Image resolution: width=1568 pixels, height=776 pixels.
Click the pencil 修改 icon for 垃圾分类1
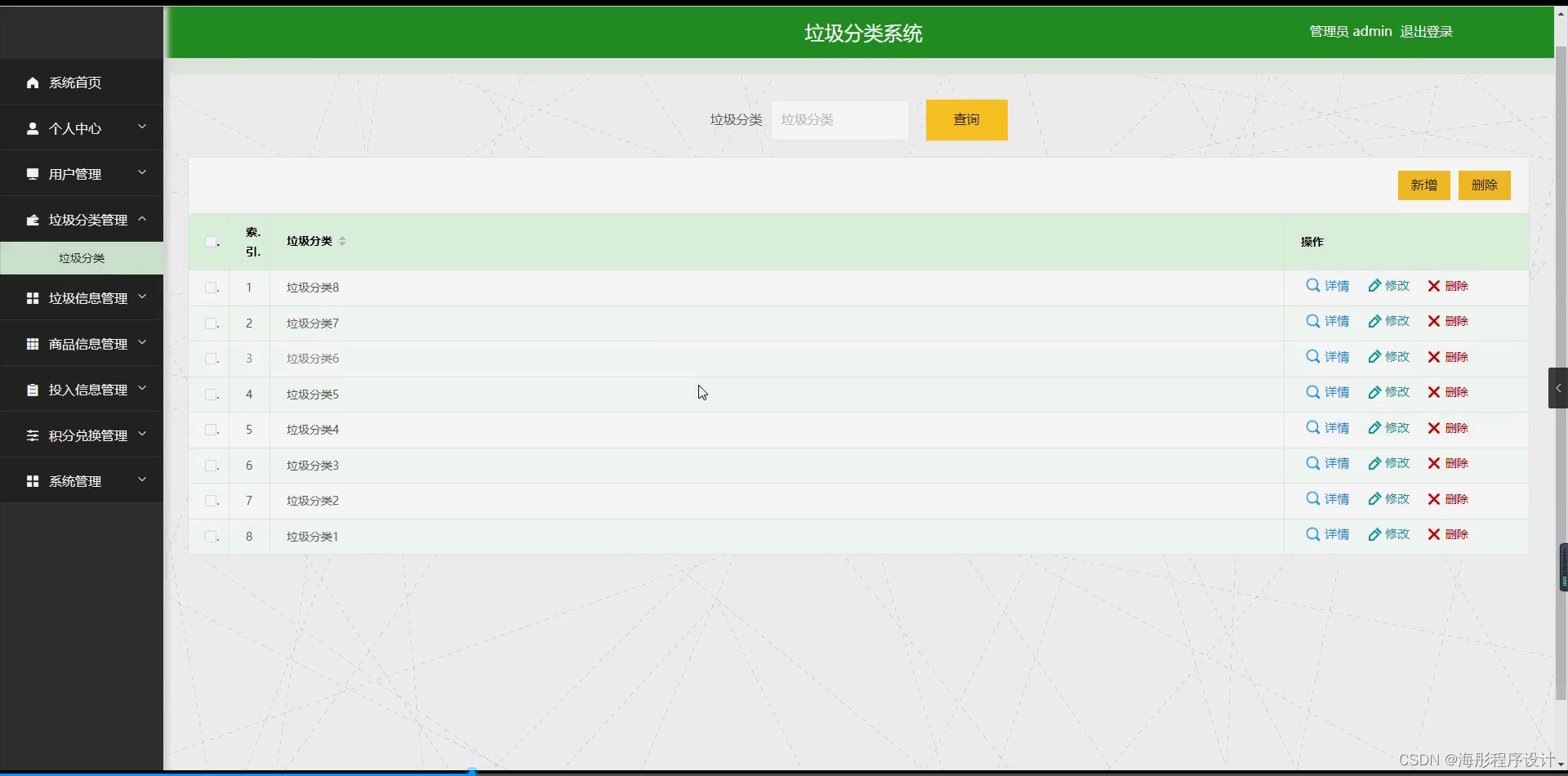[x=1374, y=534]
